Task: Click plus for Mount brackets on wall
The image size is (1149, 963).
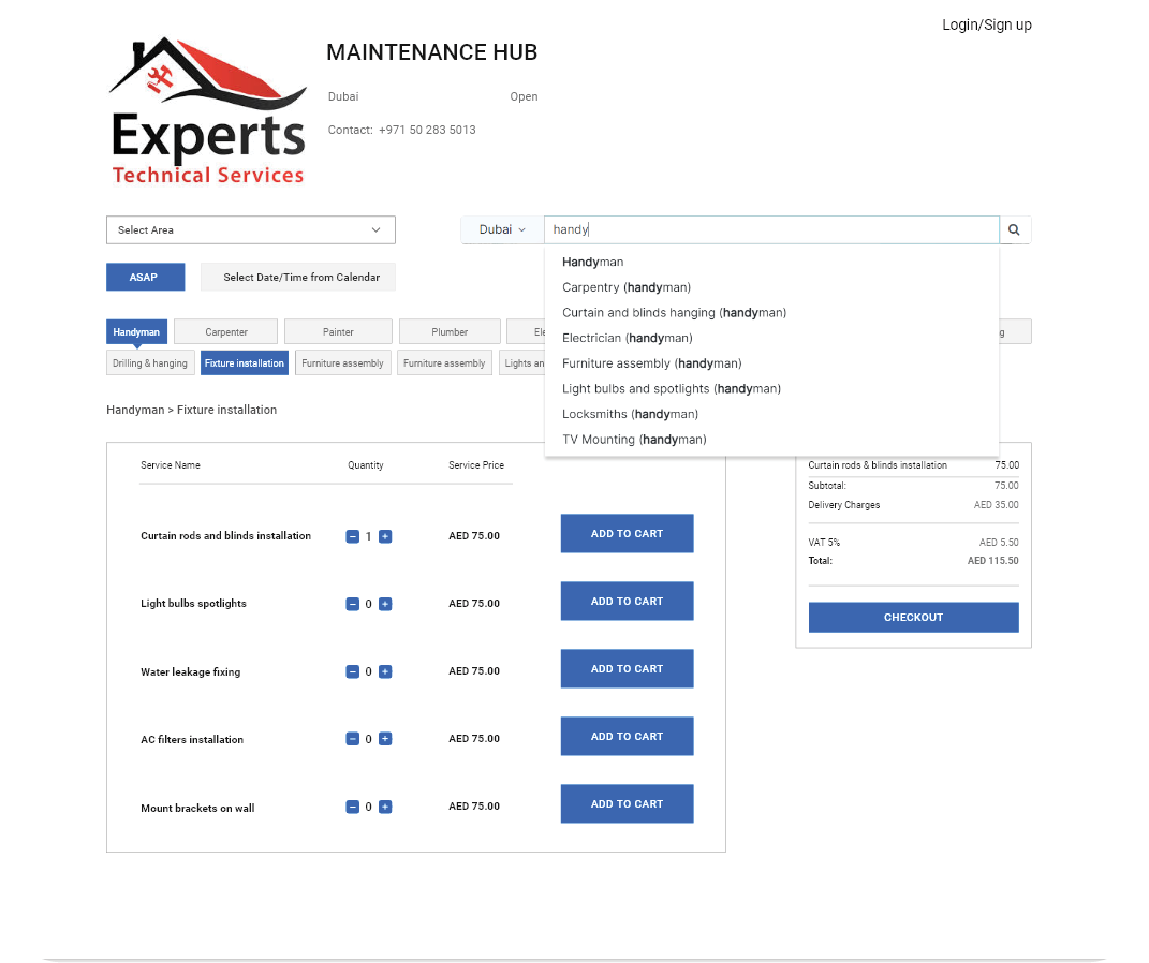Action: click(386, 807)
